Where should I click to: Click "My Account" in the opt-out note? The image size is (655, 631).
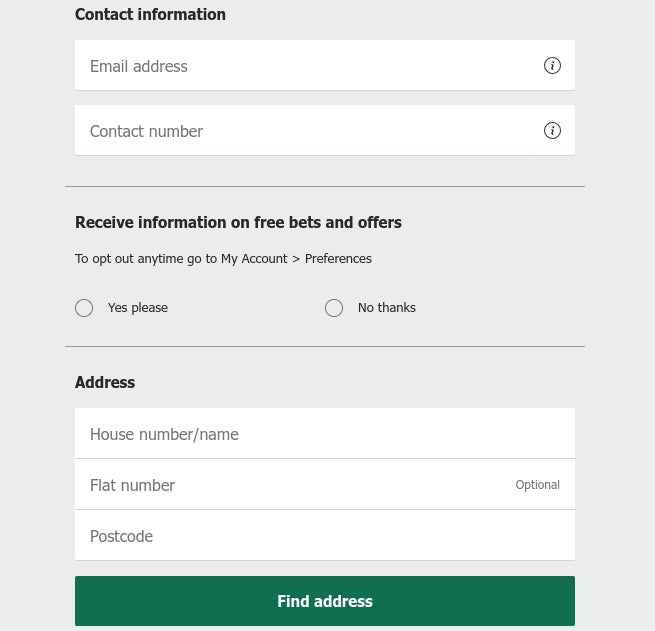coord(254,259)
